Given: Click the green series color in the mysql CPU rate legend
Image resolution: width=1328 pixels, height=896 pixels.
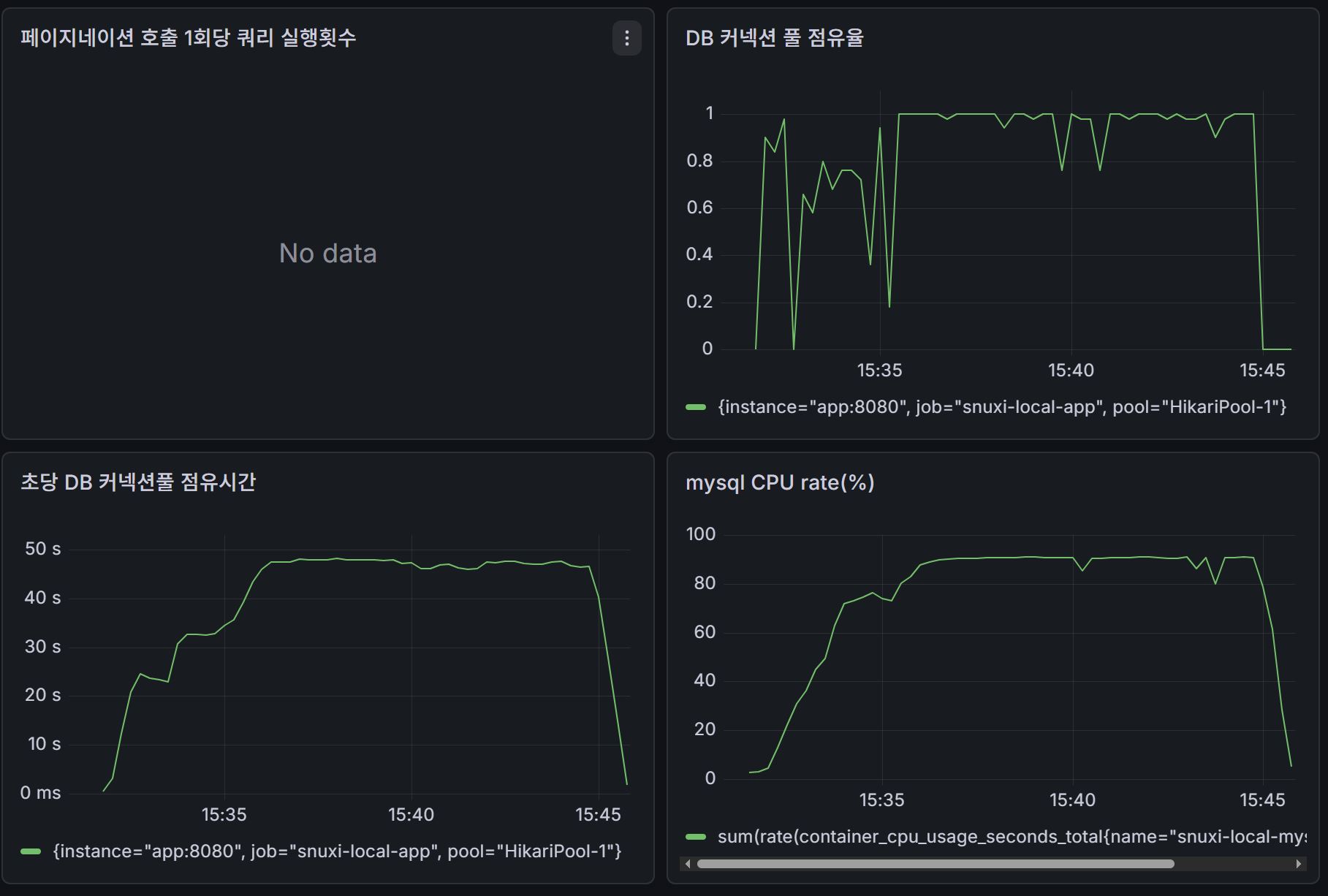Looking at the screenshot, I should [696, 837].
